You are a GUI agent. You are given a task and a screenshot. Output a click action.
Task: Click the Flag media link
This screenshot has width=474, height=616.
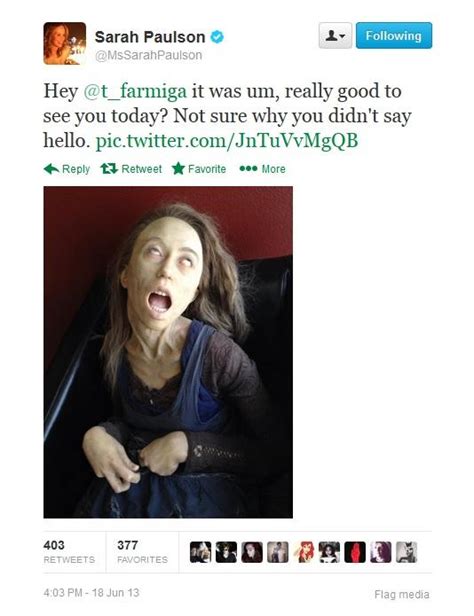click(x=402, y=594)
